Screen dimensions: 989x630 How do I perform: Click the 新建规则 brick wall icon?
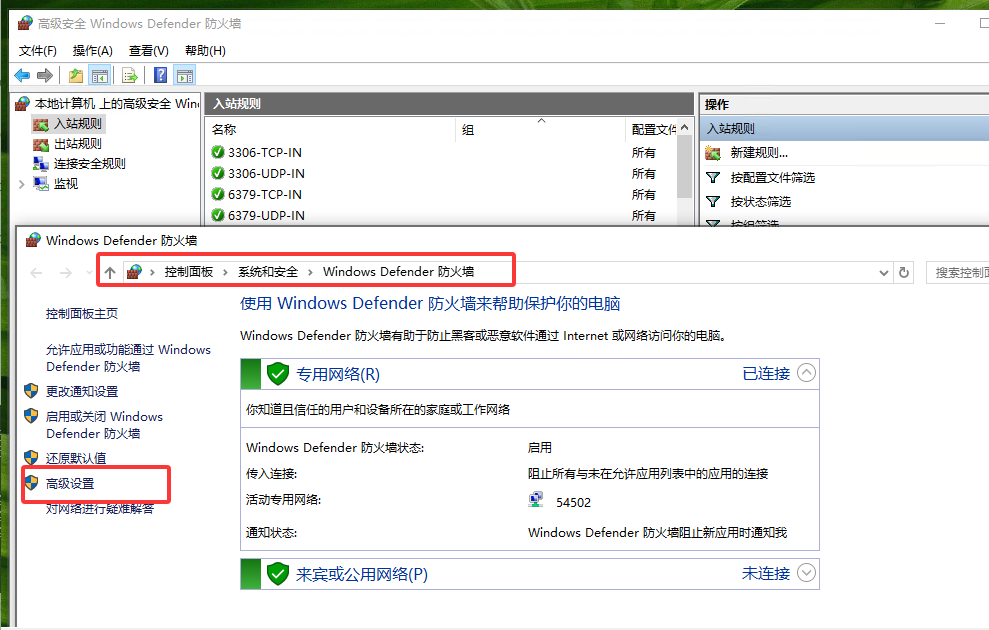[x=713, y=153]
